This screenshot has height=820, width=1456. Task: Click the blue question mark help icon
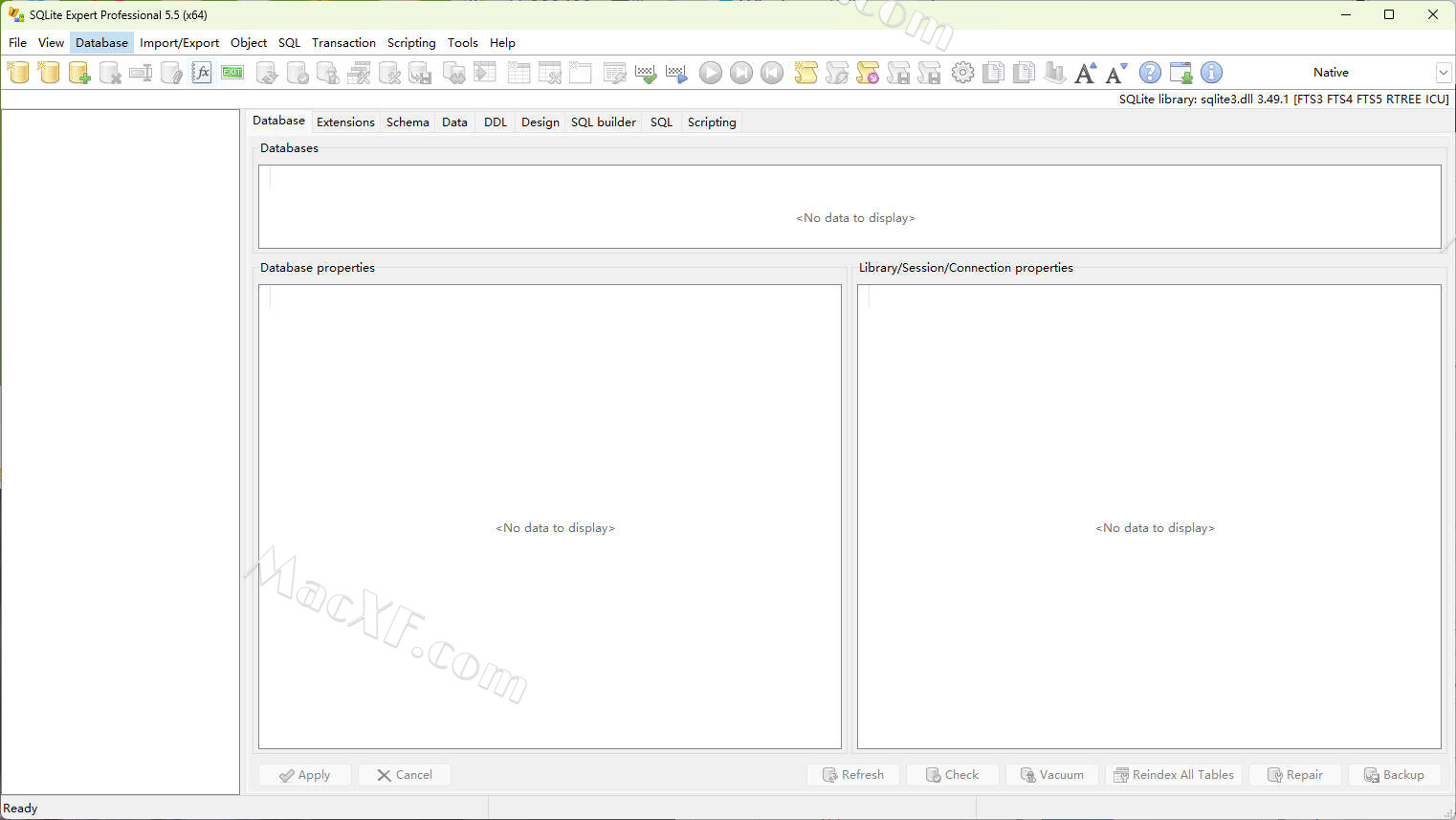tap(1150, 73)
